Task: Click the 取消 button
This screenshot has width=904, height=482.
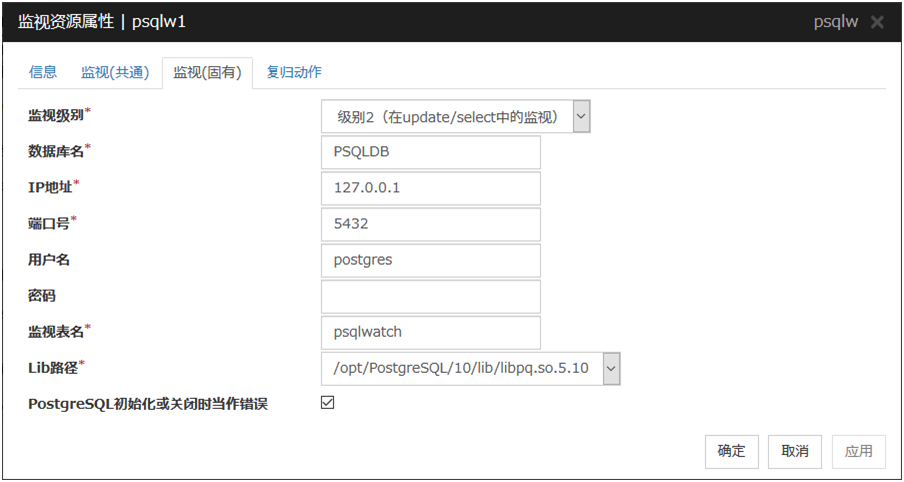Action: pyautogui.click(x=795, y=451)
